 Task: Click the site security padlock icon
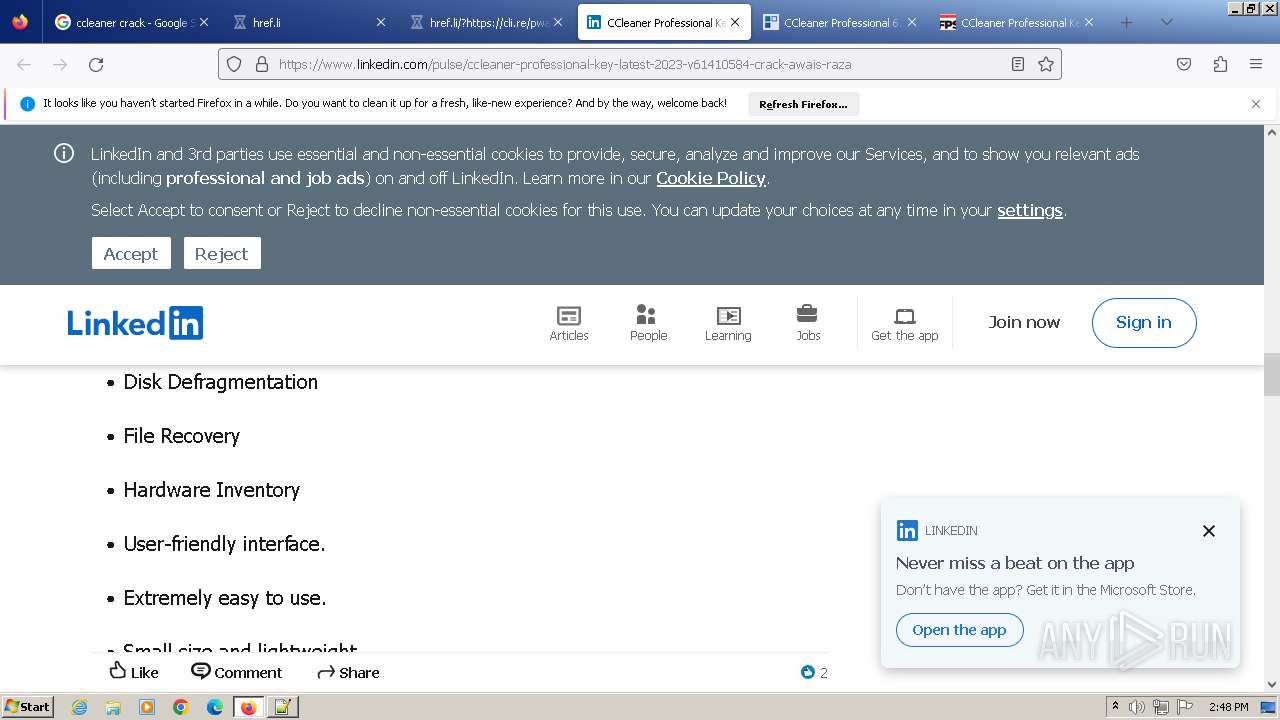(x=262, y=64)
